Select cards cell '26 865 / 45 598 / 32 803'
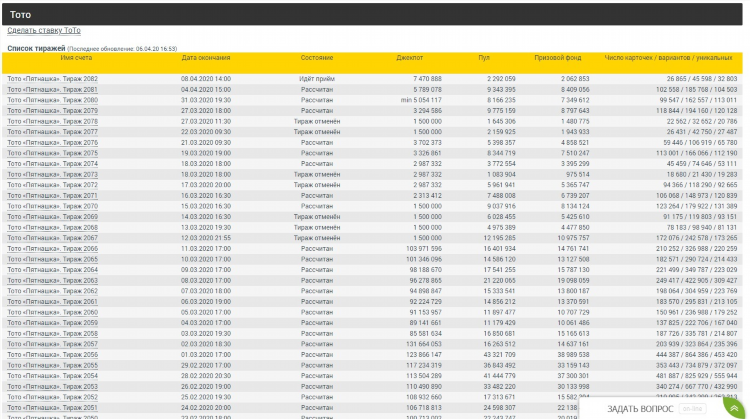The image size is (750, 419). click(x=702, y=79)
